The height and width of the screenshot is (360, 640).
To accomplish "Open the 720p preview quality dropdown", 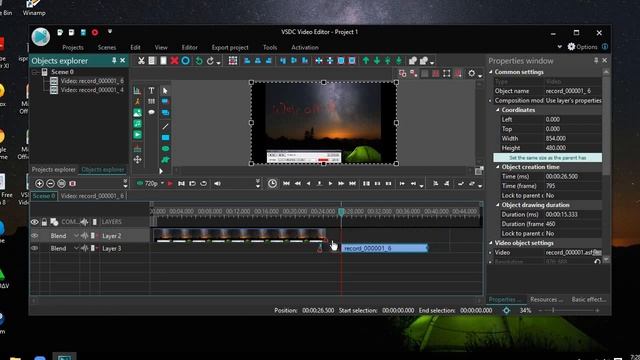I will tap(162, 184).
